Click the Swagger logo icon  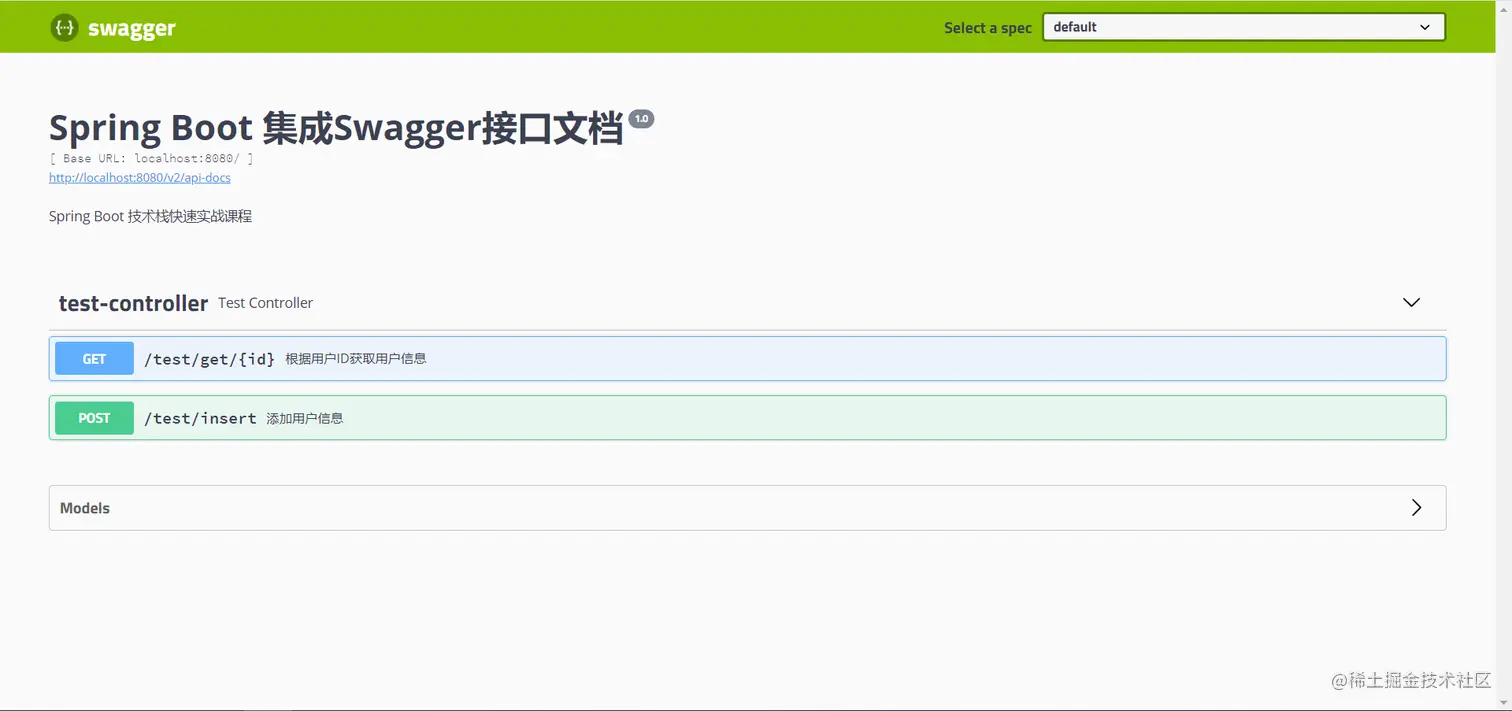coord(64,27)
